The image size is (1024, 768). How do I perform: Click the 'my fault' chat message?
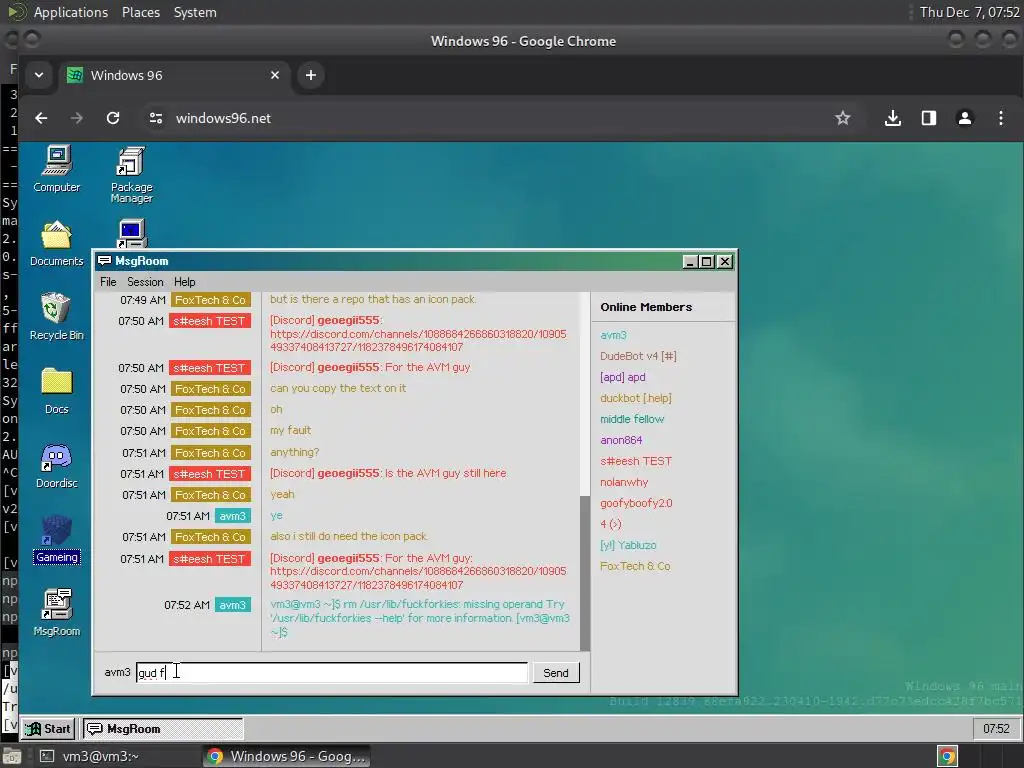pyautogui.click(x=291, y=430)
